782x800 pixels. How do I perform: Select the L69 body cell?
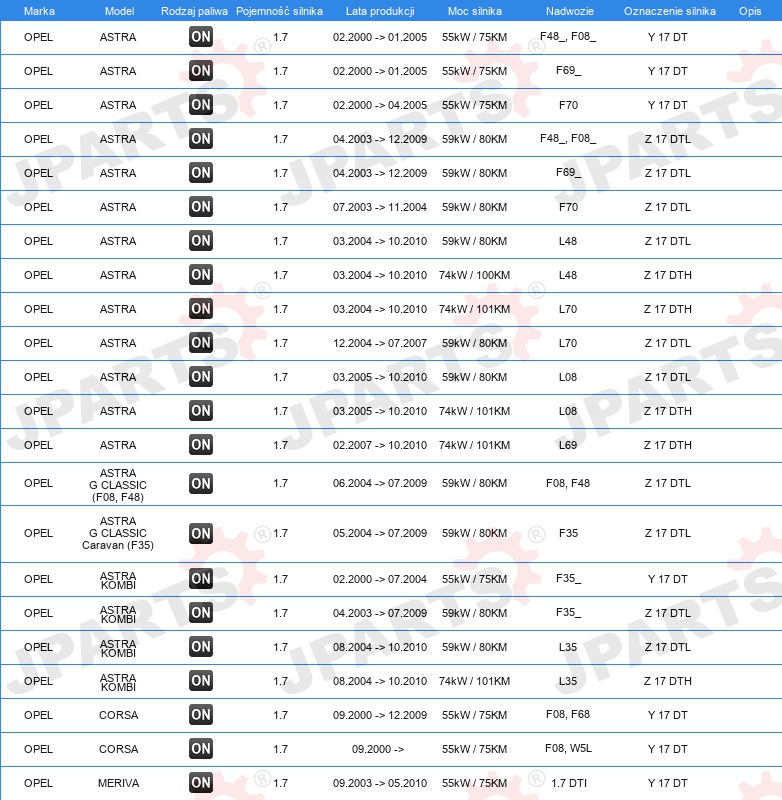point(568,445)
